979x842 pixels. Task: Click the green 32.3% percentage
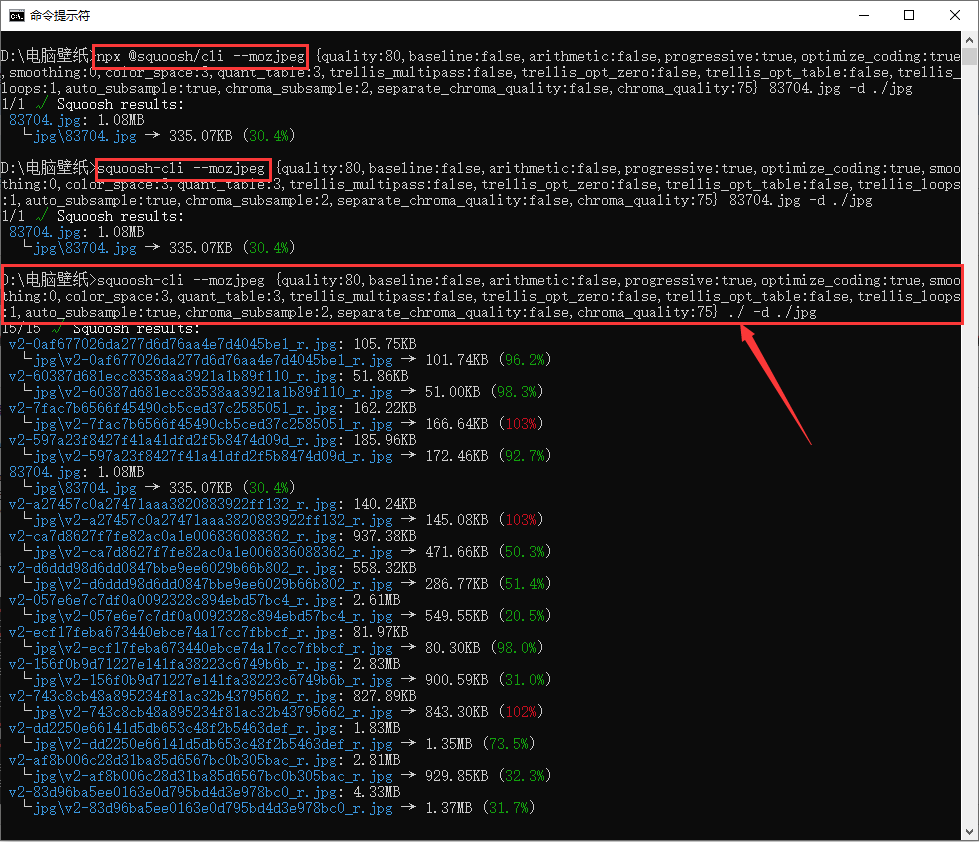coord(524,775)
